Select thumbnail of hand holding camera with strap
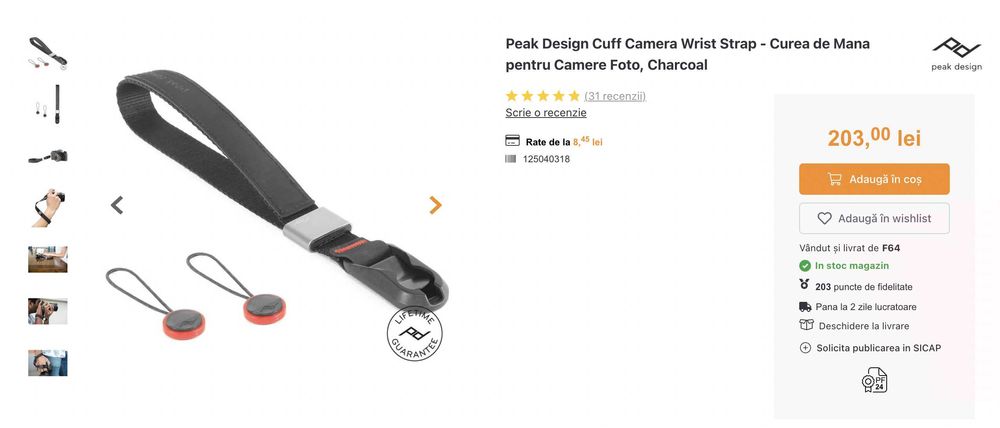Screen dimensions: 1000x428 click(x=48, y=207)
